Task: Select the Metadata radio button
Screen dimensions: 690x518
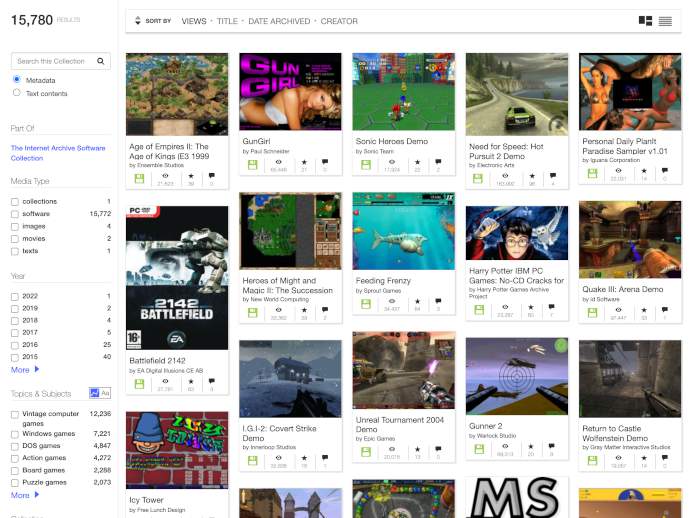Action: pyautogui.click(x=17, y=79)
